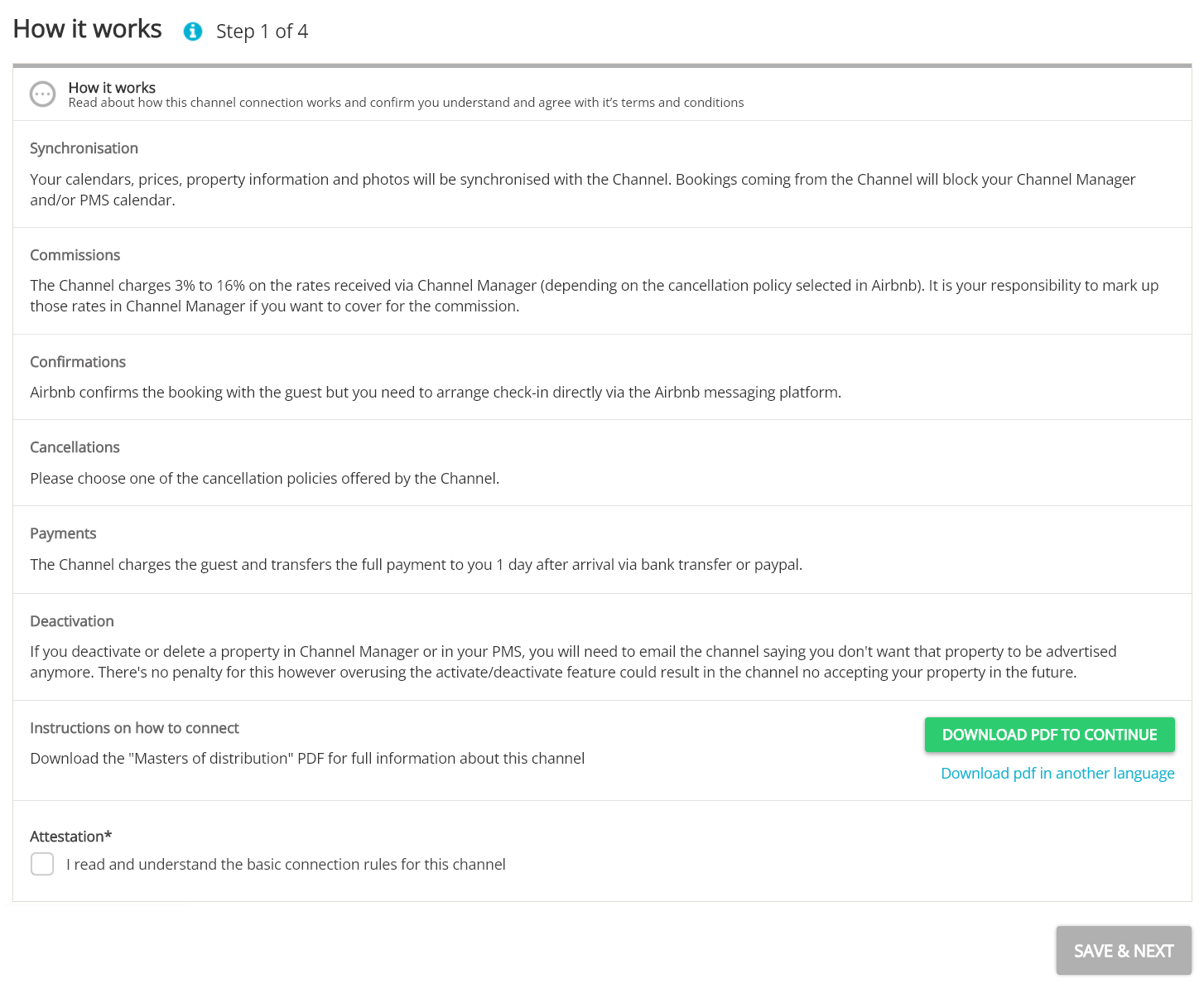This screenshot has width=1204, height=989.
Task: Click the Attestation field label
Action: pos(70,837)
